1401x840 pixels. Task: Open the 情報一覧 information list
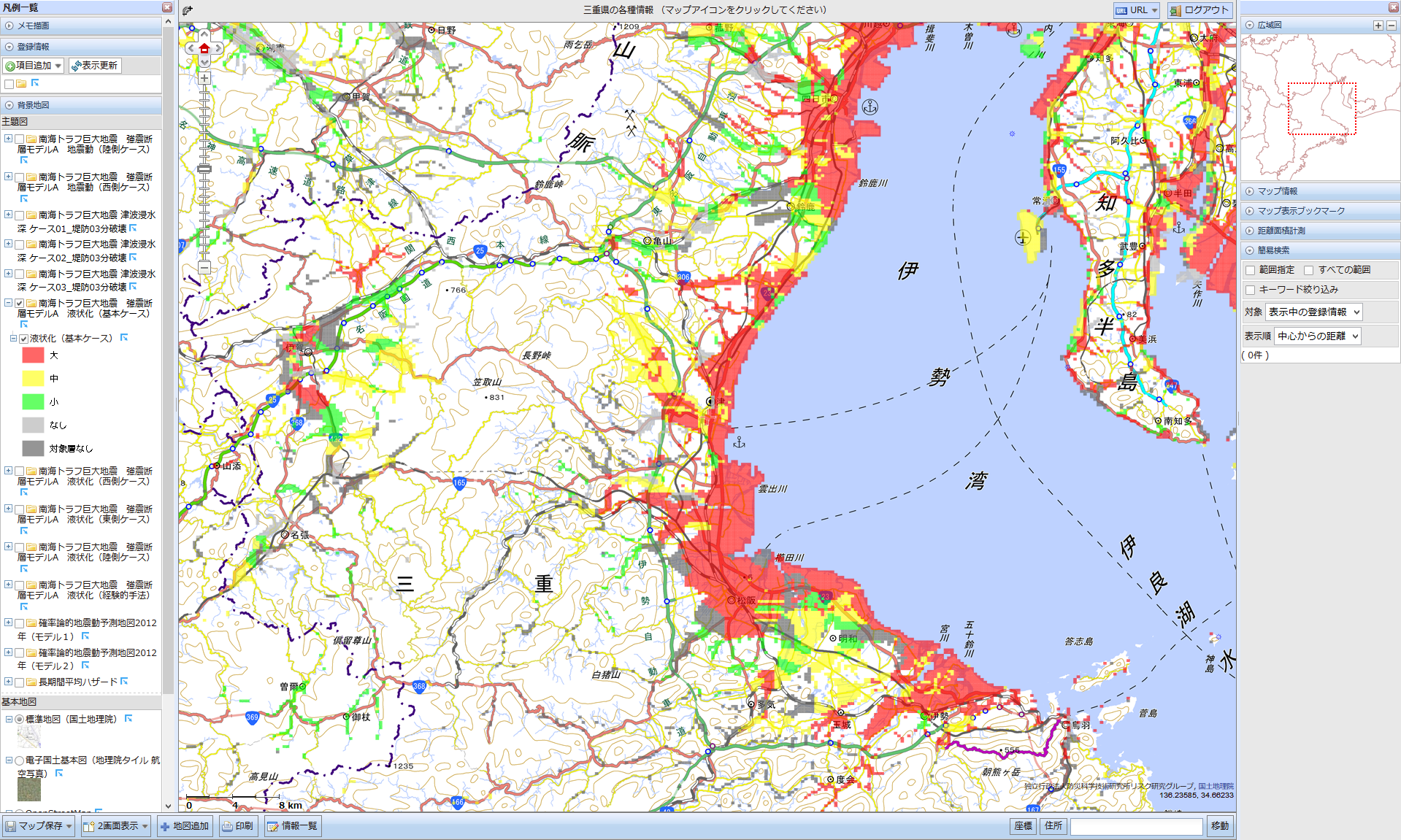click(292, 826)
